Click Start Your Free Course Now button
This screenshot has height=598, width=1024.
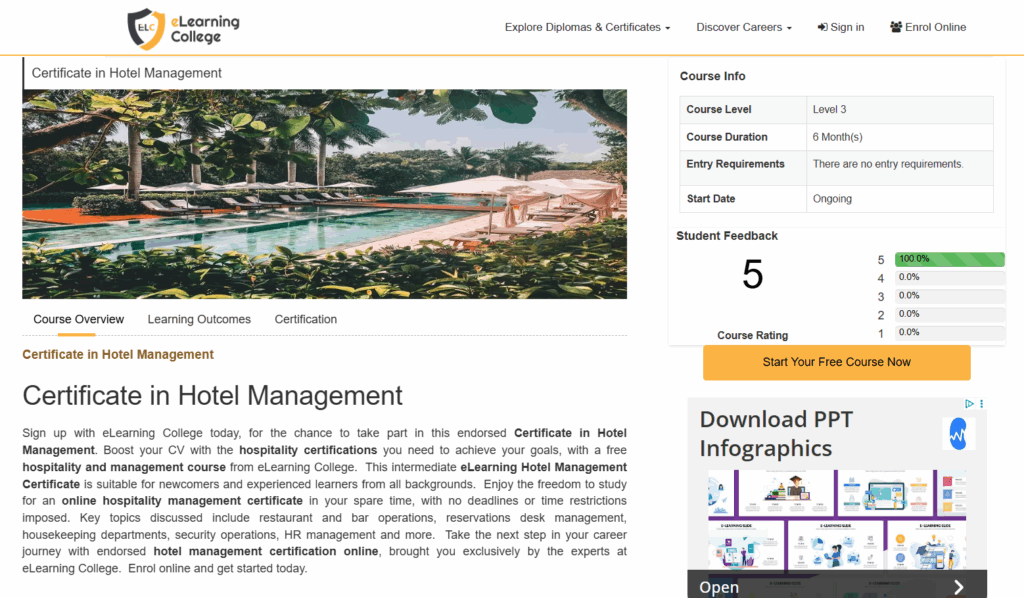837,362
